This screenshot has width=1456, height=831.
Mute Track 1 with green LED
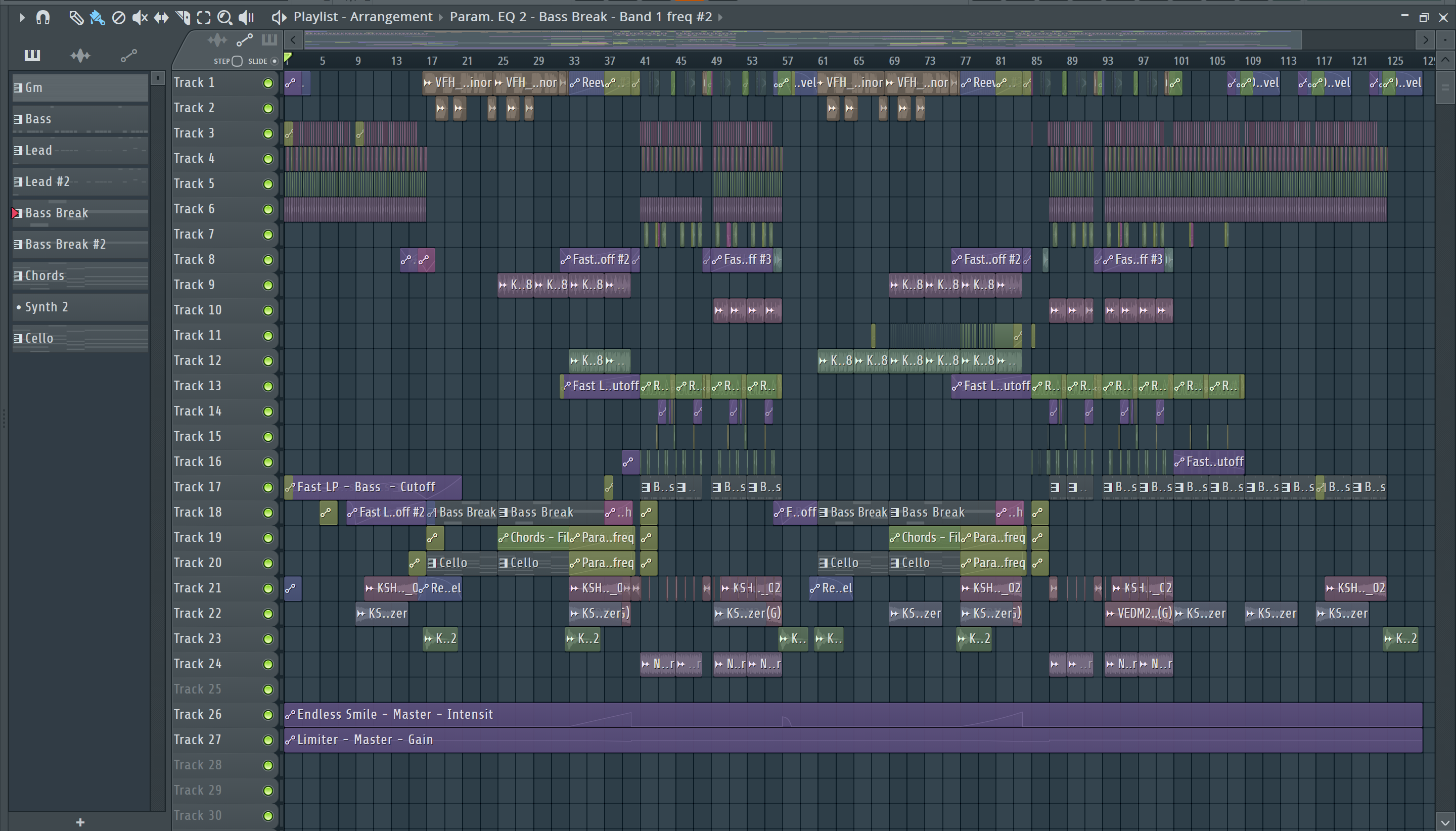(x=267, y=83)
